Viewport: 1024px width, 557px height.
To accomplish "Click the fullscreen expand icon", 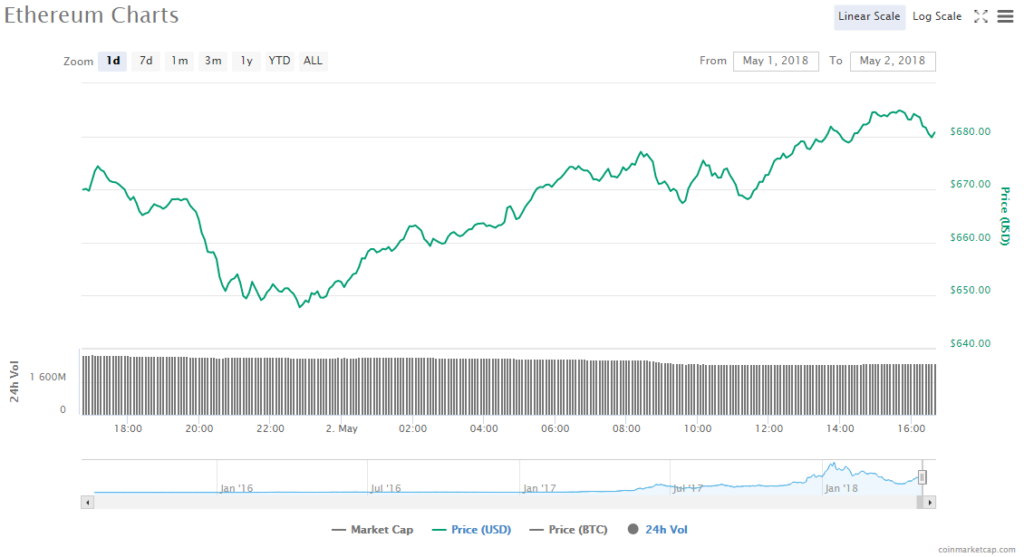I will (981, 16).
